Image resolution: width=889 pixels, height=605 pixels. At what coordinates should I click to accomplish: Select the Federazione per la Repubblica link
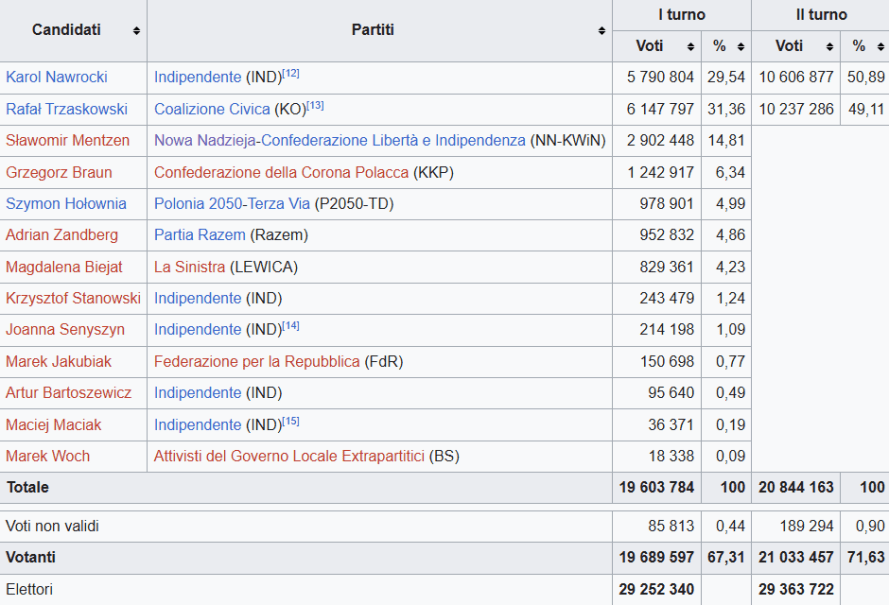[x=256, y=361]
